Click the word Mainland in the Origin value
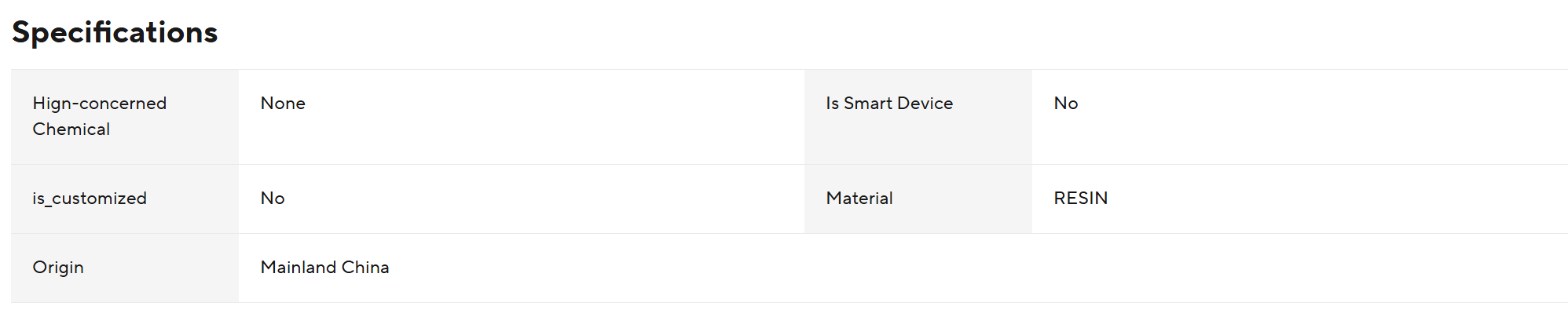 (x=299, y=268)
